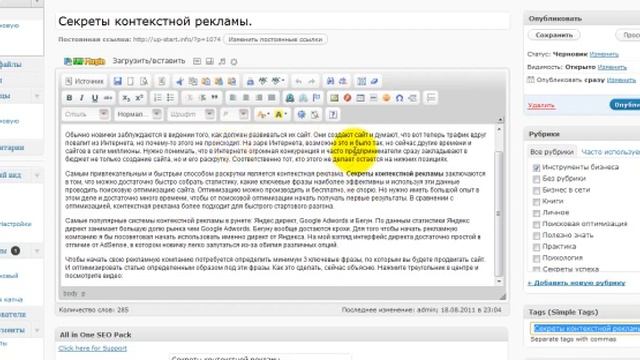Toggle italic formatting
The width and height of the screenshot is (640, 360).
82,98
